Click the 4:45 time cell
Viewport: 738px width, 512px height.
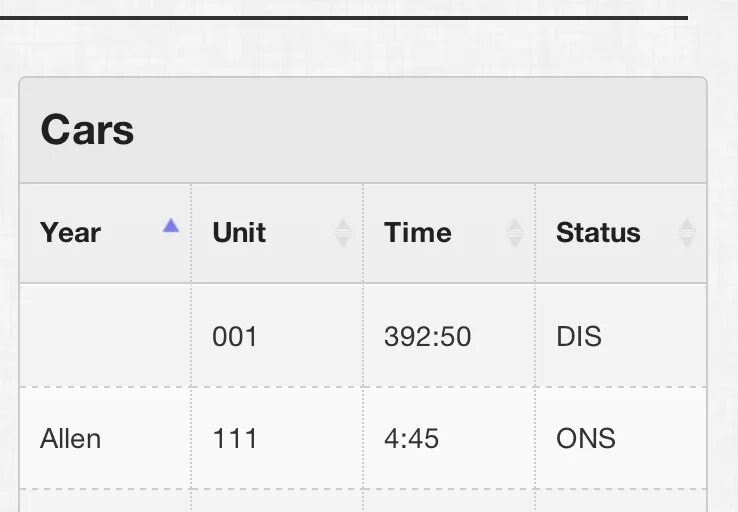point(411,438)
